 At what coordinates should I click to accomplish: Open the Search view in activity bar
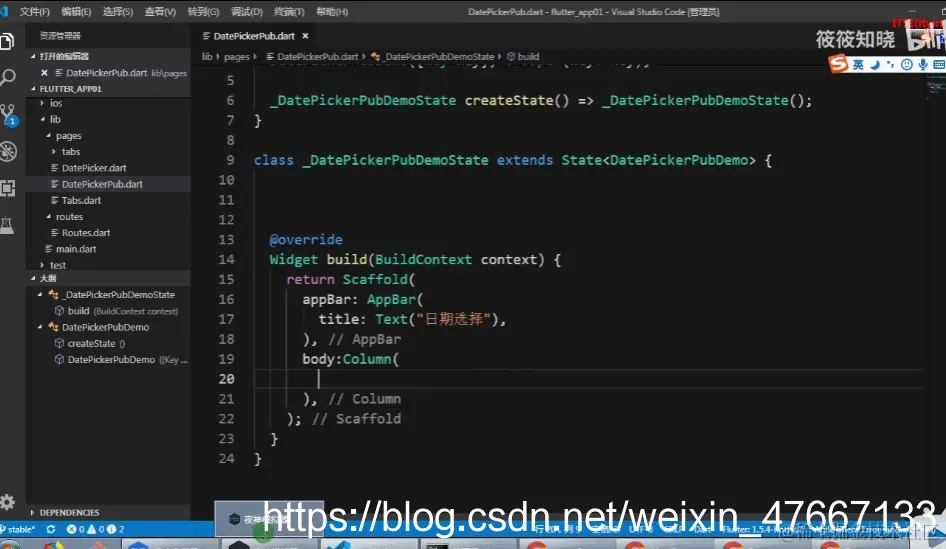coord(8,77)
